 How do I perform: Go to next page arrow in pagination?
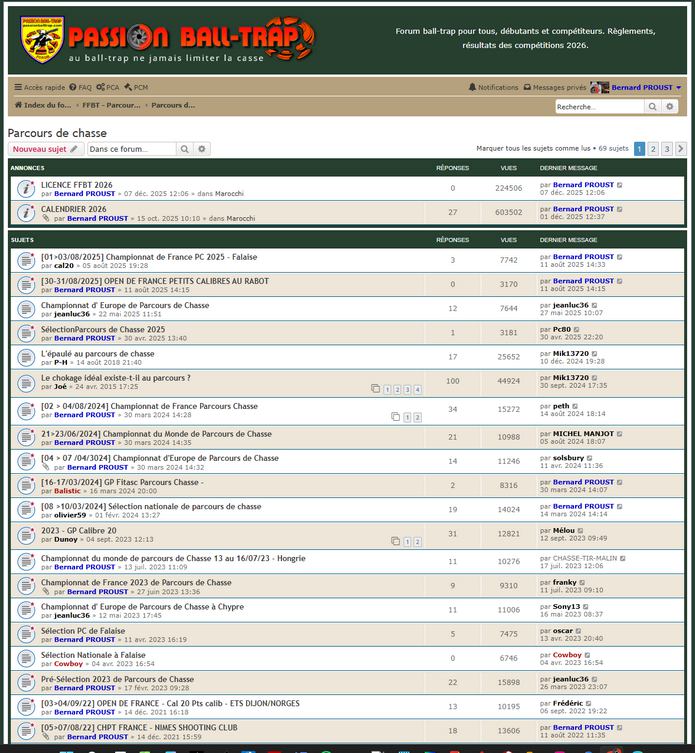(x=681, y=149)
